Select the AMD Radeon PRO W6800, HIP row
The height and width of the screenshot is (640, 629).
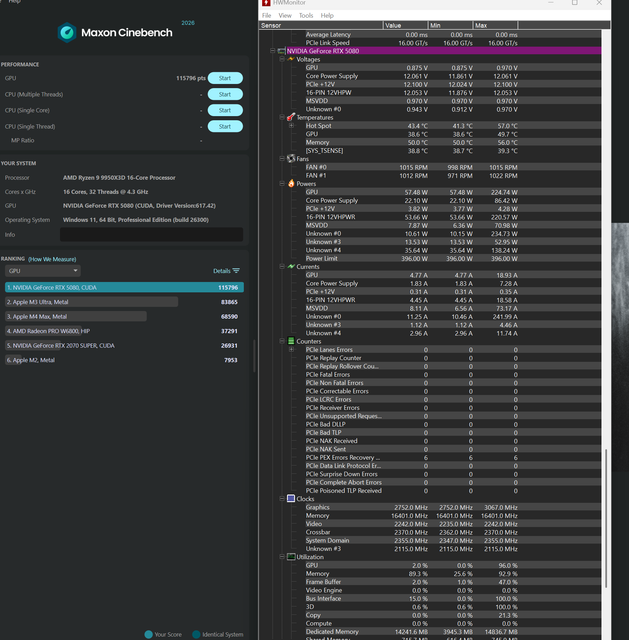(122, 331)
